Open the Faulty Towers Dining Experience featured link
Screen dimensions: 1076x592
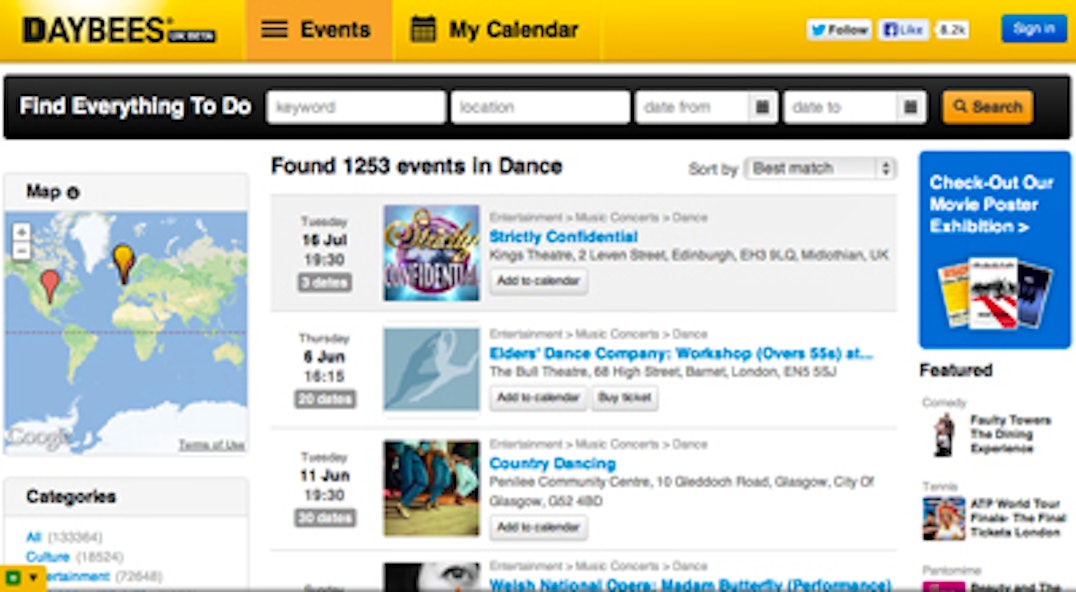[1010, 434]
